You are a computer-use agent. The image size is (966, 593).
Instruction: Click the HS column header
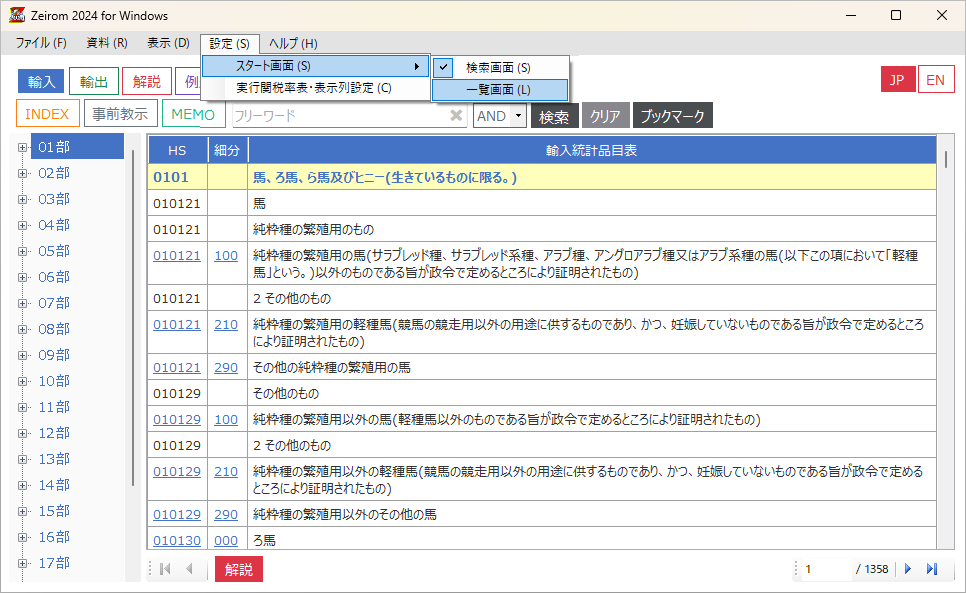(x=177, y=150)
